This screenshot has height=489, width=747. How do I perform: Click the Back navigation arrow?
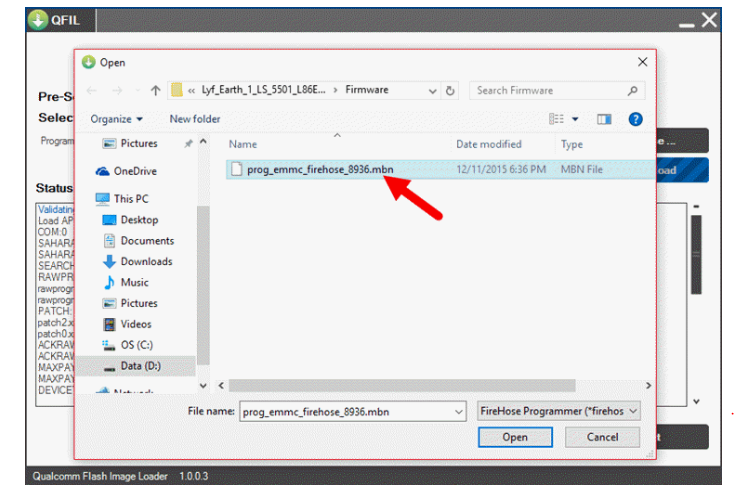coord(91,90)
